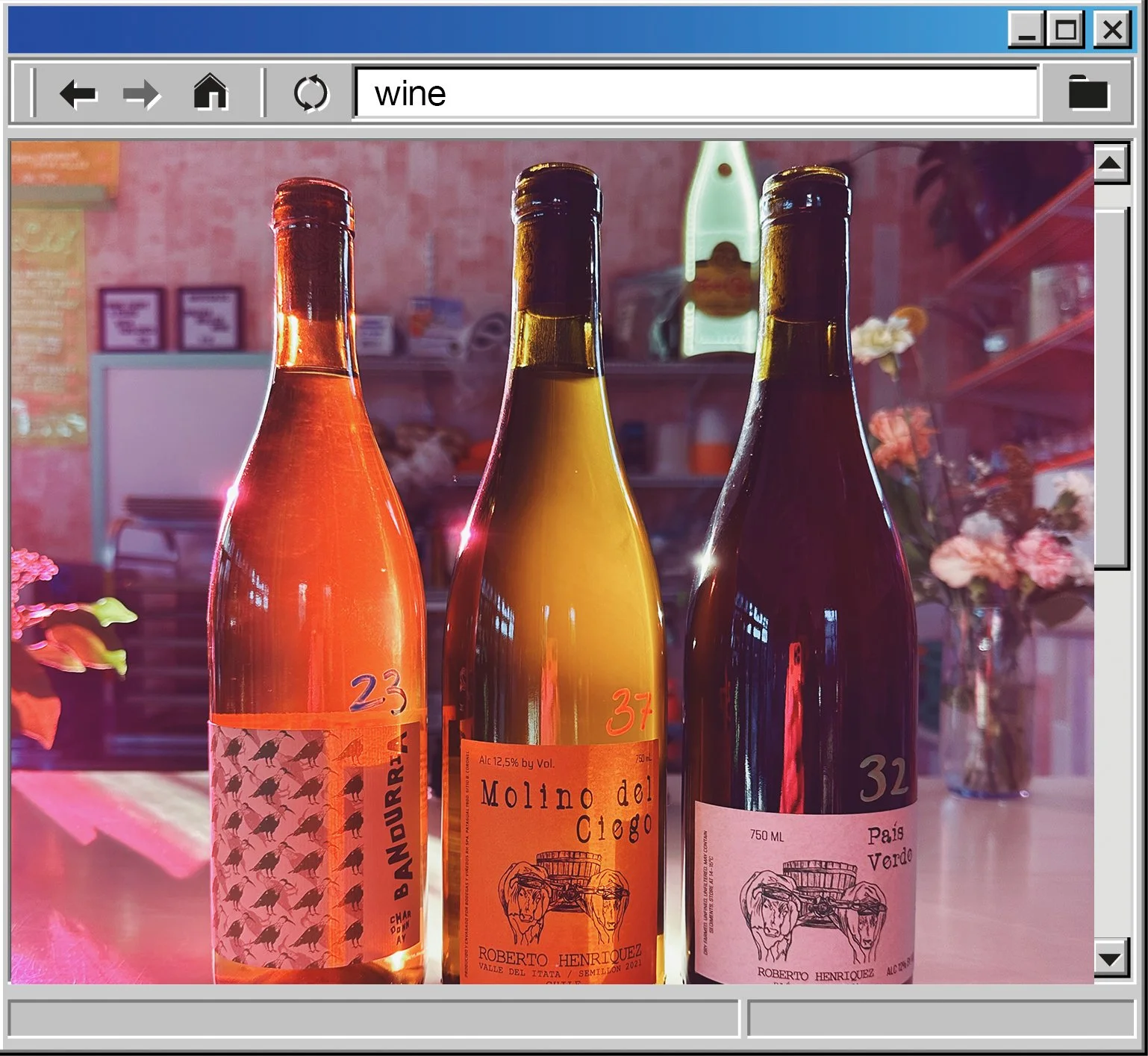1148x1056 pixels.
Task: Click the scrollbar down arrow
Action: [1110, 958]
